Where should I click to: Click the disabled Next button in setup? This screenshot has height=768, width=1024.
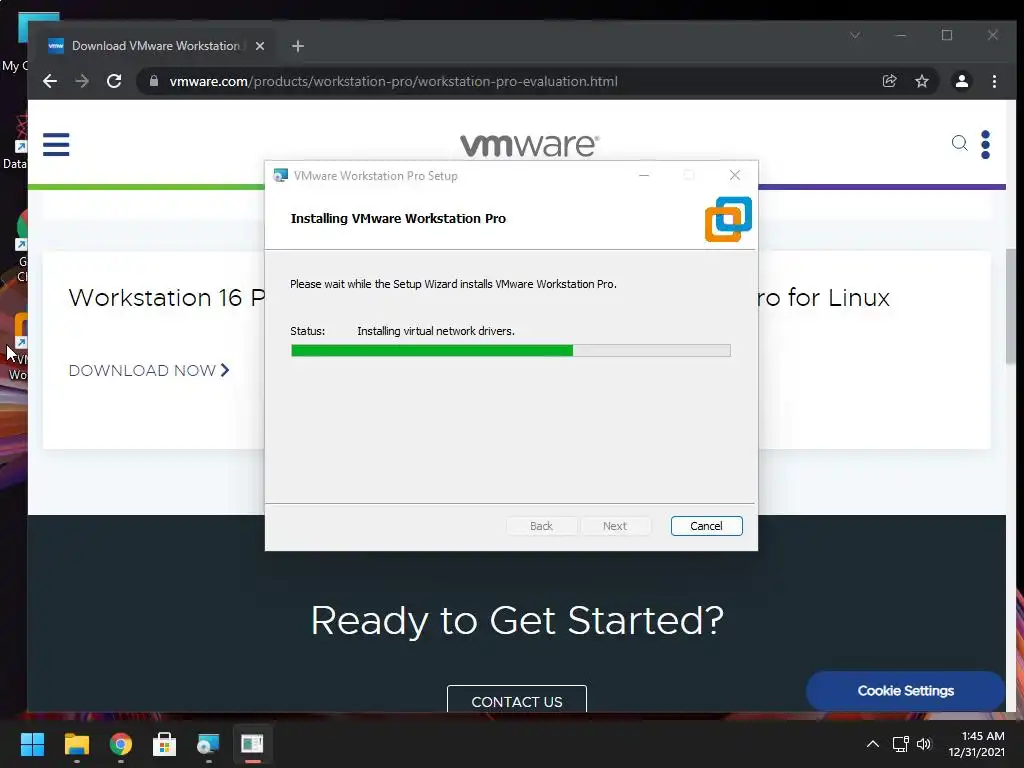[x=615, y=526]
